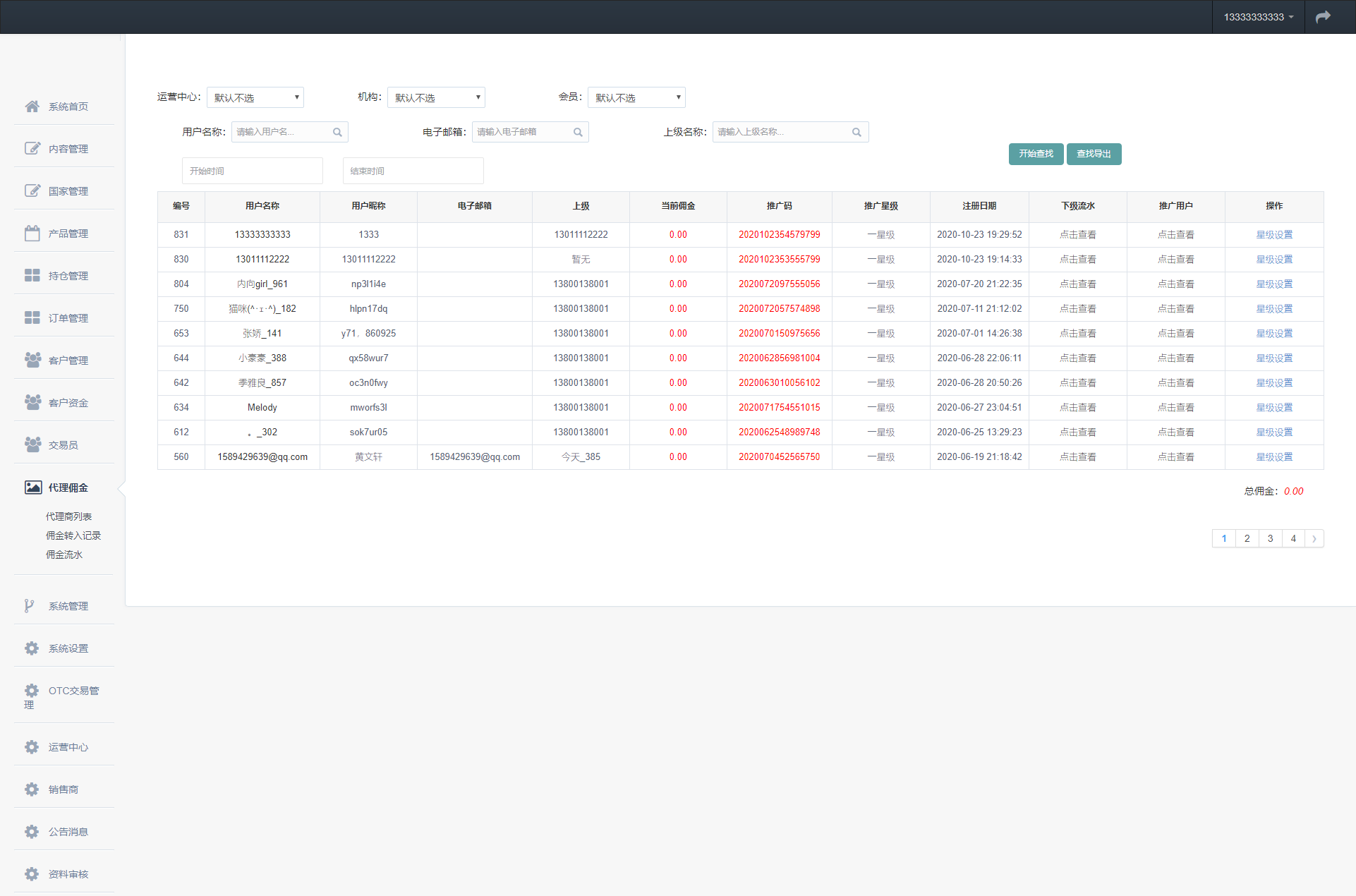1356x896 pixels.
Task: Open the 系统设置 menu label
Action: (68, 648)
